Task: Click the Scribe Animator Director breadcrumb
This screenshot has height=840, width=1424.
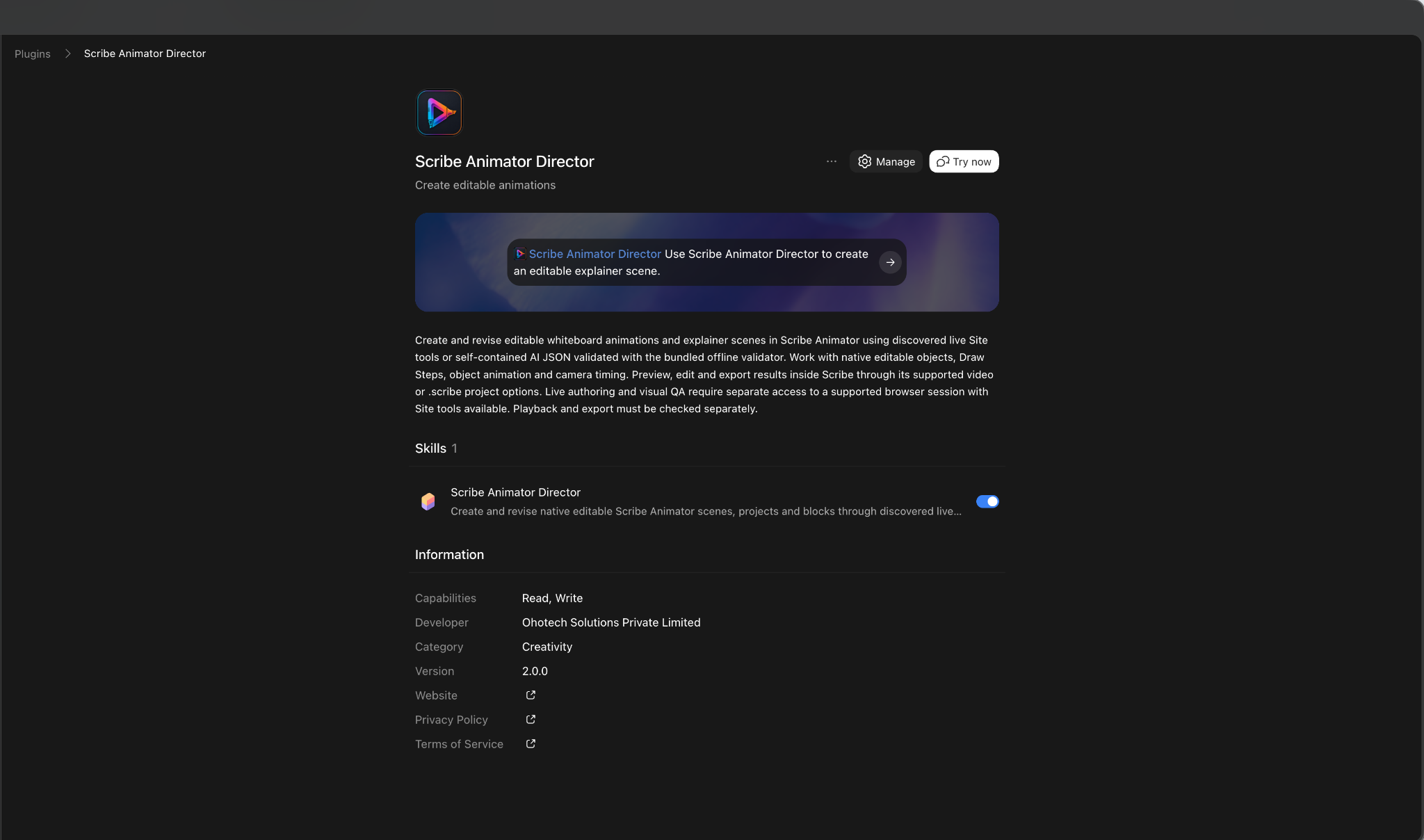Action: point(145,54)
